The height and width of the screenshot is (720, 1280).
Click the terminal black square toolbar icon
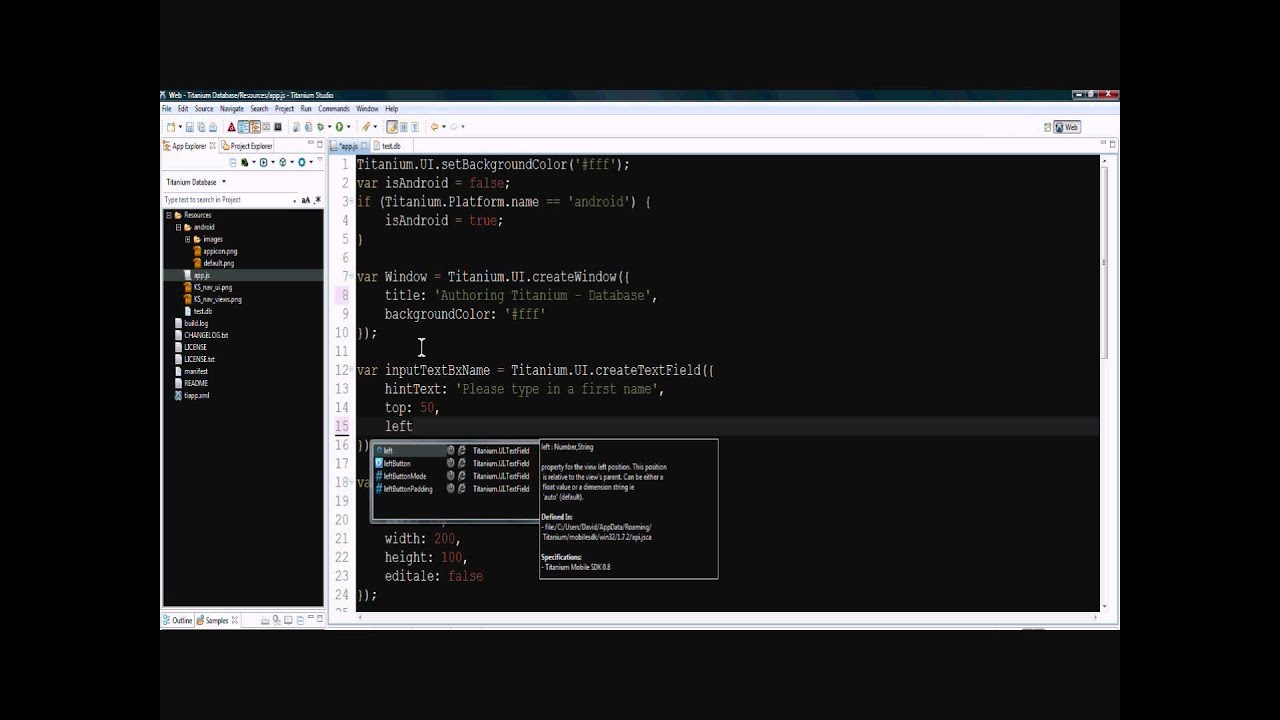277,127
